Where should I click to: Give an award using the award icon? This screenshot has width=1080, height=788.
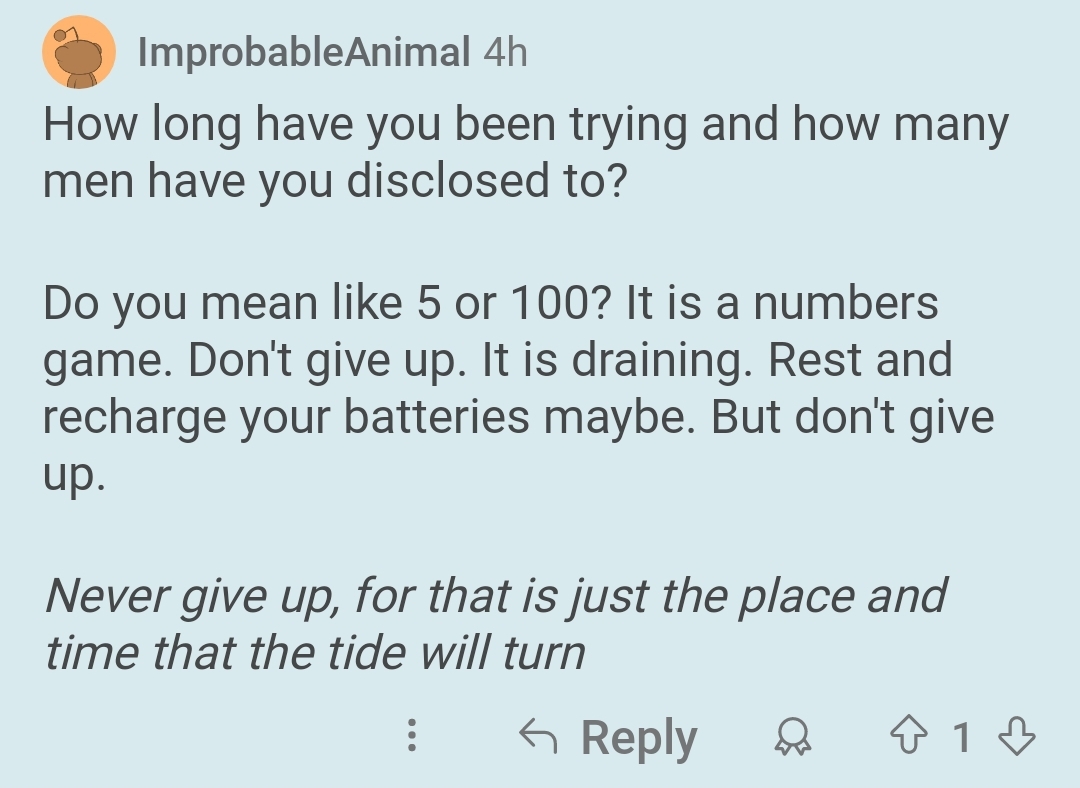pos(791,738)
